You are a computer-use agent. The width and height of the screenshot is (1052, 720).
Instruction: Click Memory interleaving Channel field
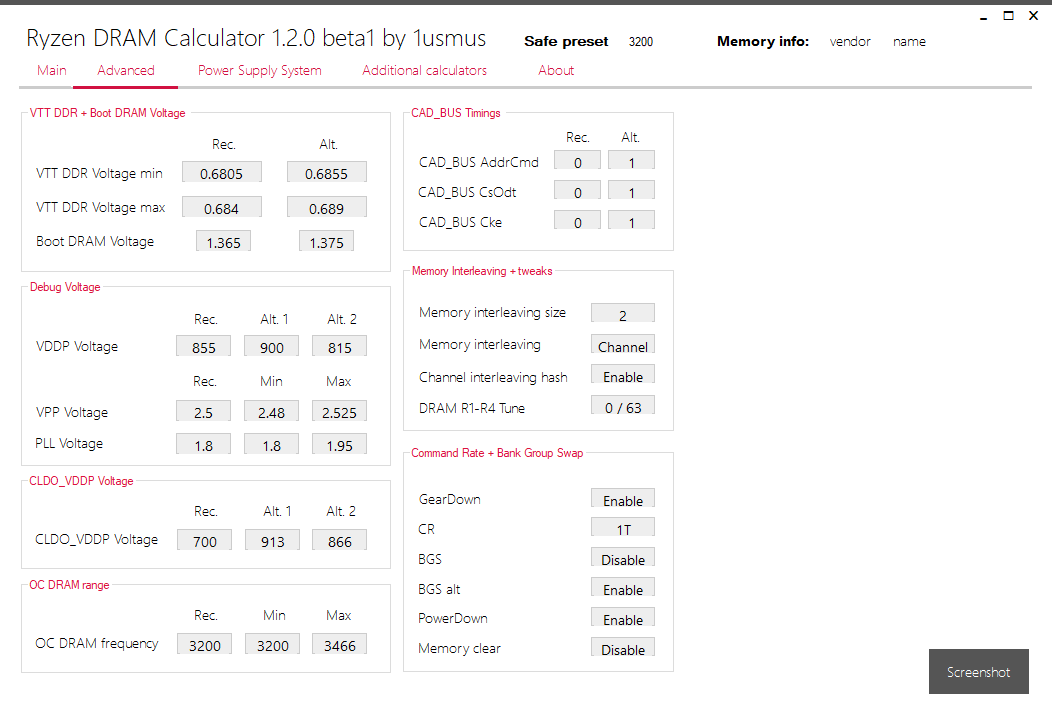click(x=623, y=346)
